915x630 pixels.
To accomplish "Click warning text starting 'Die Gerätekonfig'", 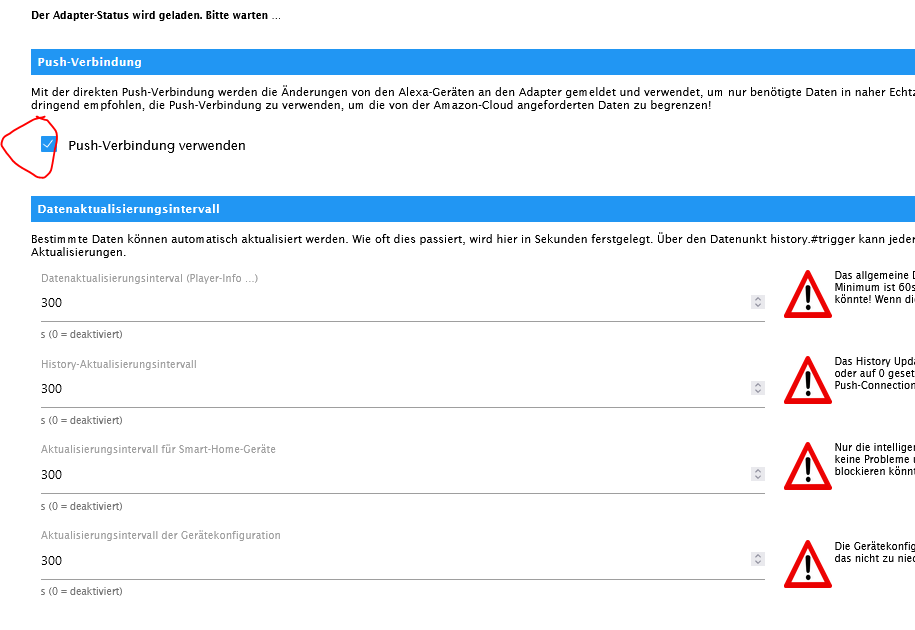I will (874, 552).
